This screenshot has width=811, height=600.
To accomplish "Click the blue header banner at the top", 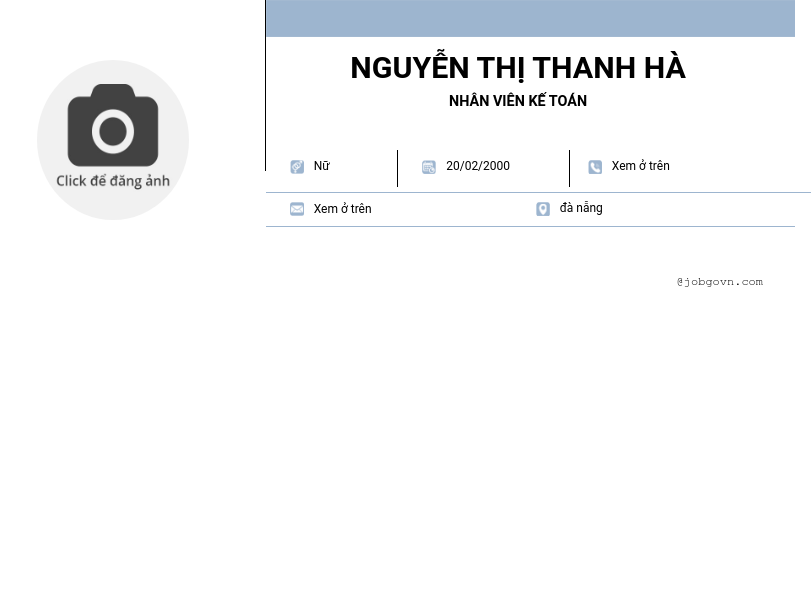I will (x=530, y=18).
